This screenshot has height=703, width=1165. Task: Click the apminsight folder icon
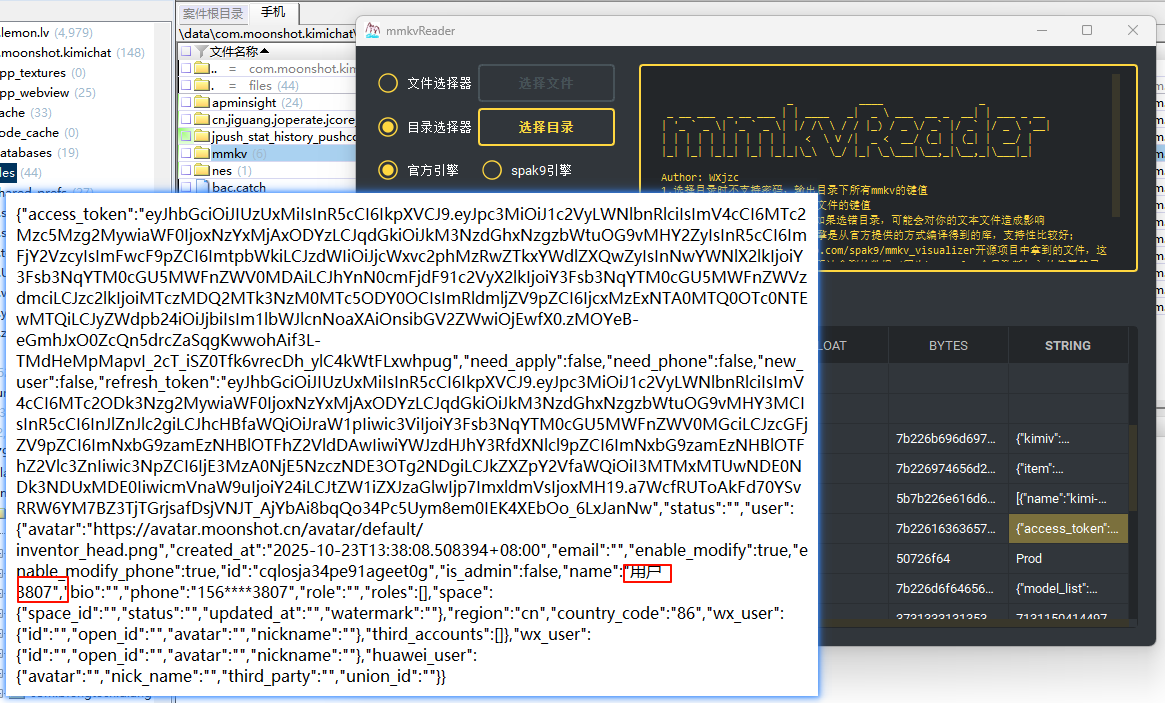pos(202,102)
